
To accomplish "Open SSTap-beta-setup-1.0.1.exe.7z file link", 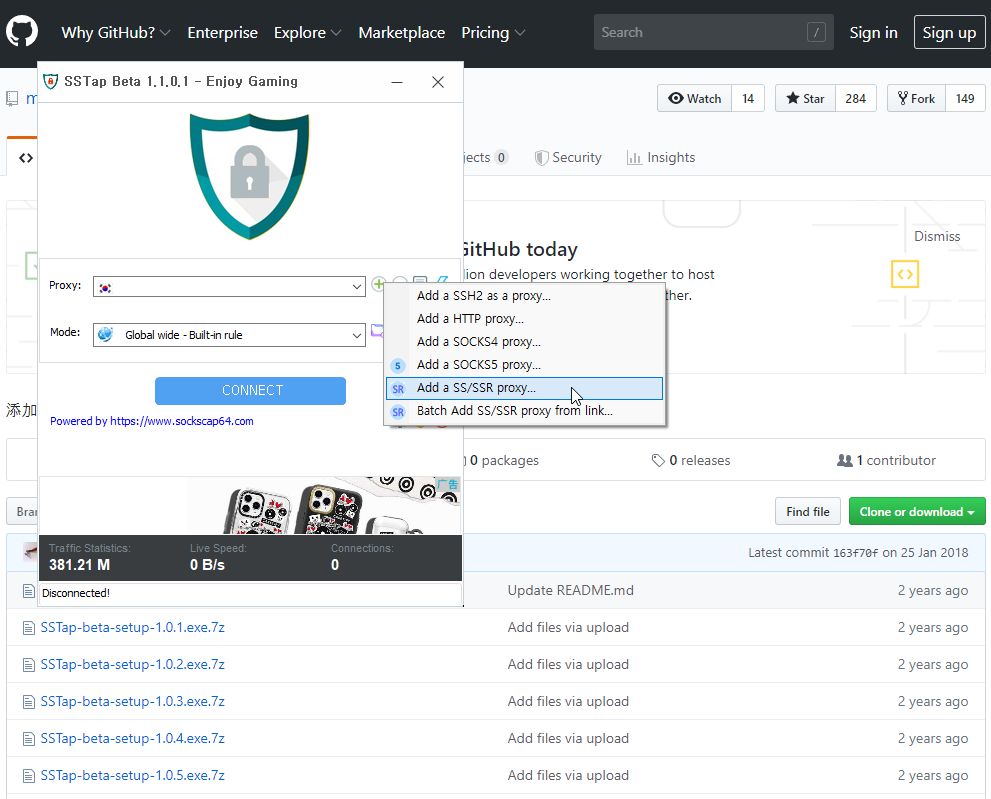I will click(x=133, y=628).
